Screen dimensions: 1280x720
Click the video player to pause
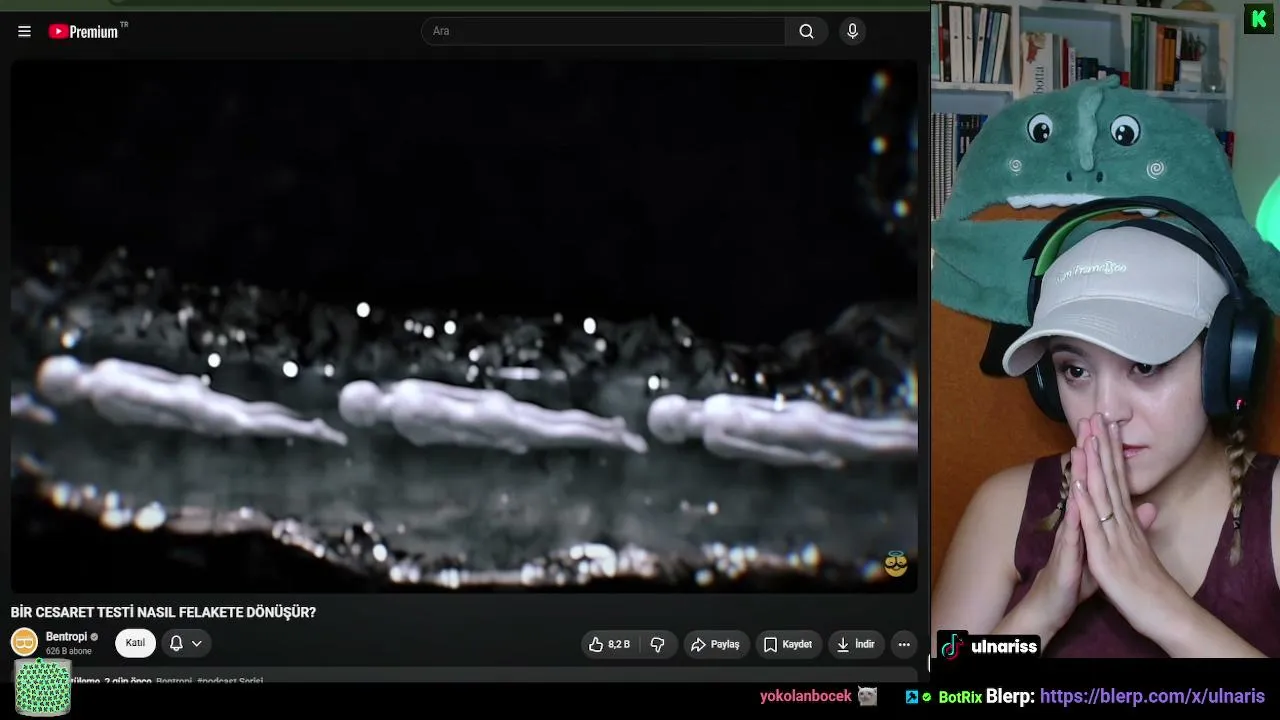tap(464, 326)
